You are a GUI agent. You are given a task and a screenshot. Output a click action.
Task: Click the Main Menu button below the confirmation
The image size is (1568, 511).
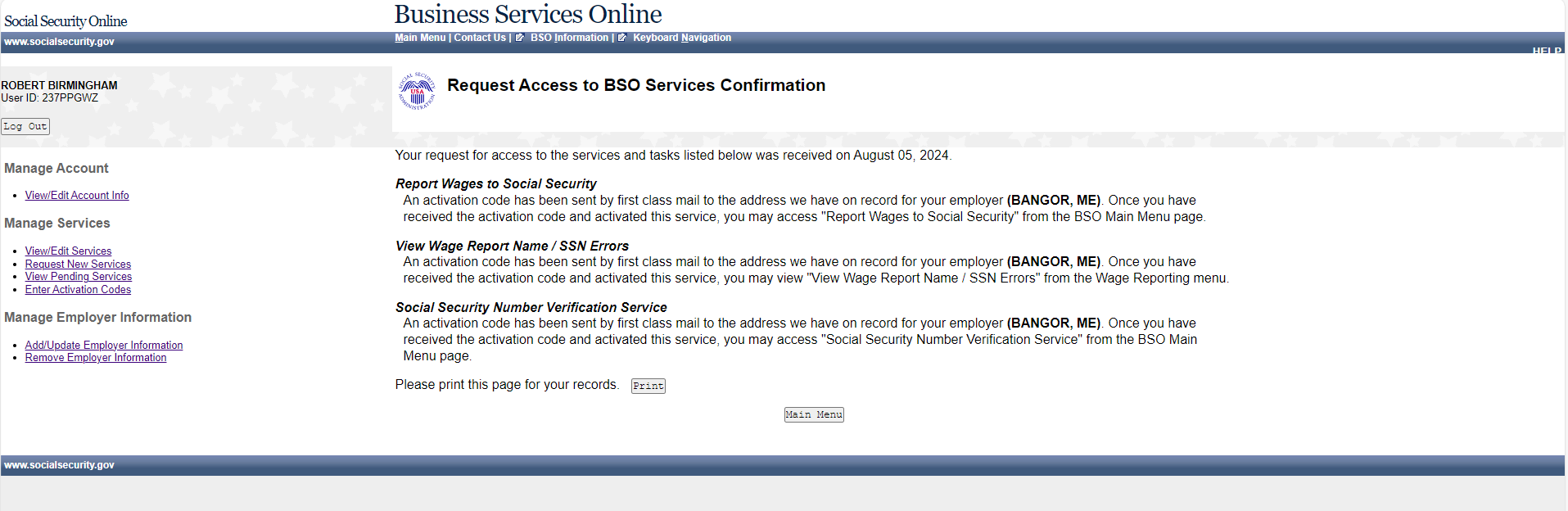pyautogui.click(x=813, y=414)
